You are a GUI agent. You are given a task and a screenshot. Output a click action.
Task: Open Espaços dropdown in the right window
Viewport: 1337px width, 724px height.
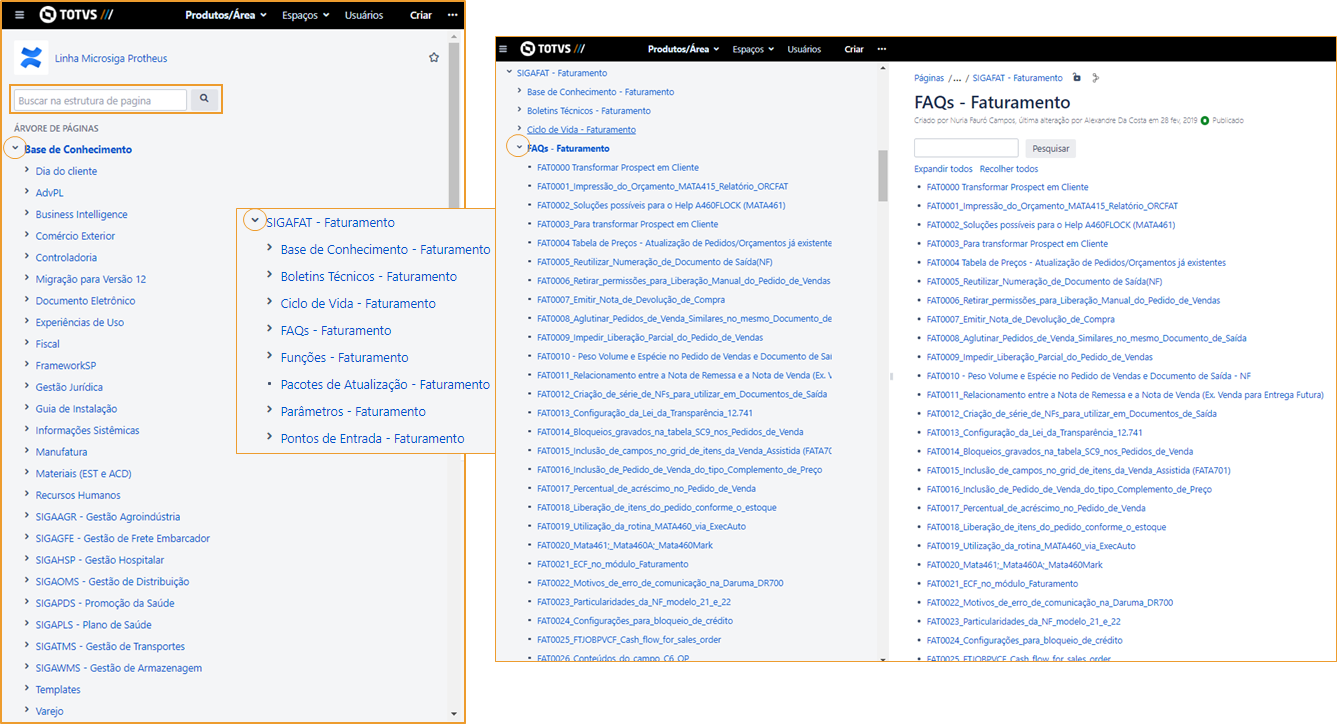pos(754,49)
